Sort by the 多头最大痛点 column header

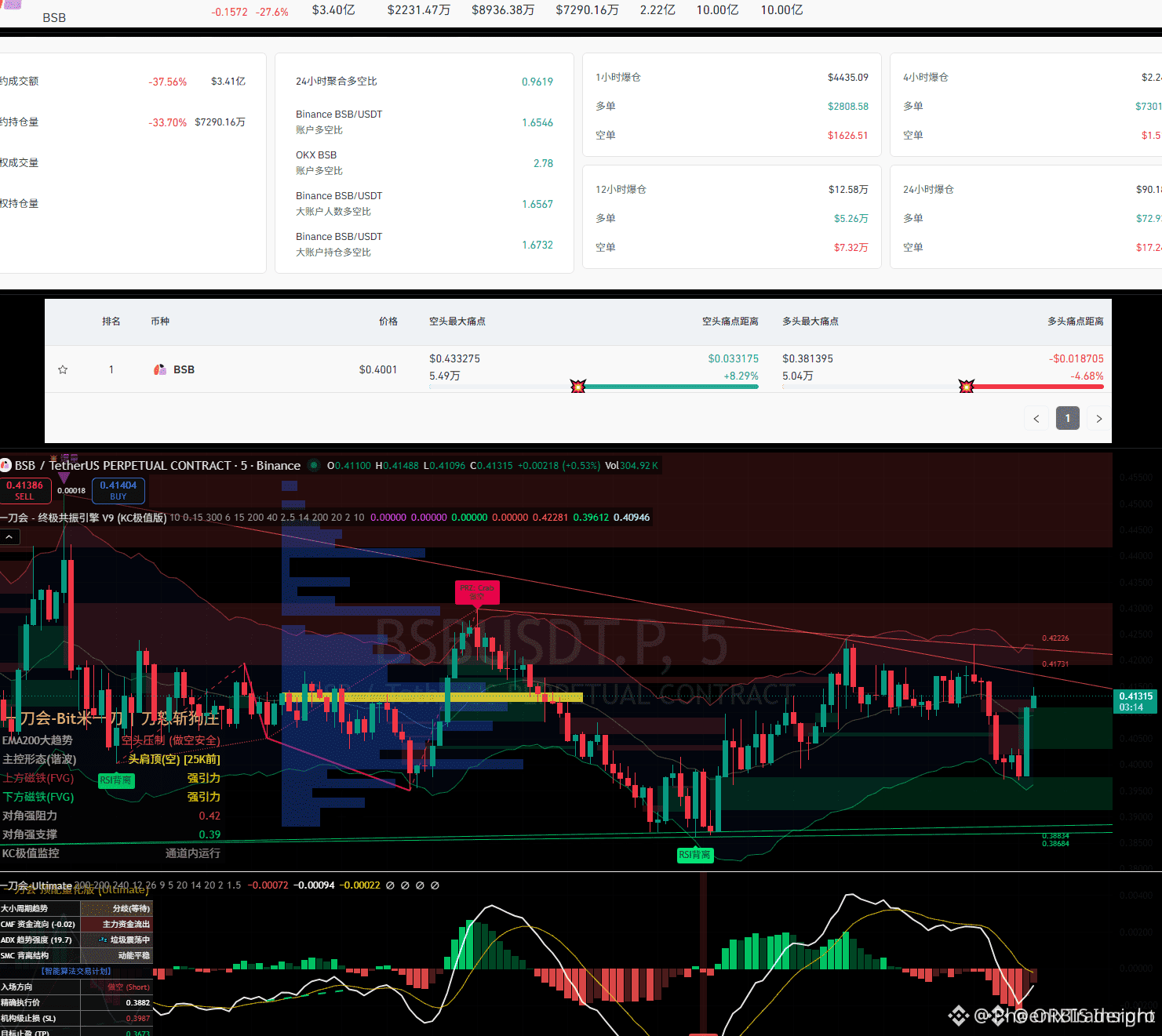click(810, 322)
